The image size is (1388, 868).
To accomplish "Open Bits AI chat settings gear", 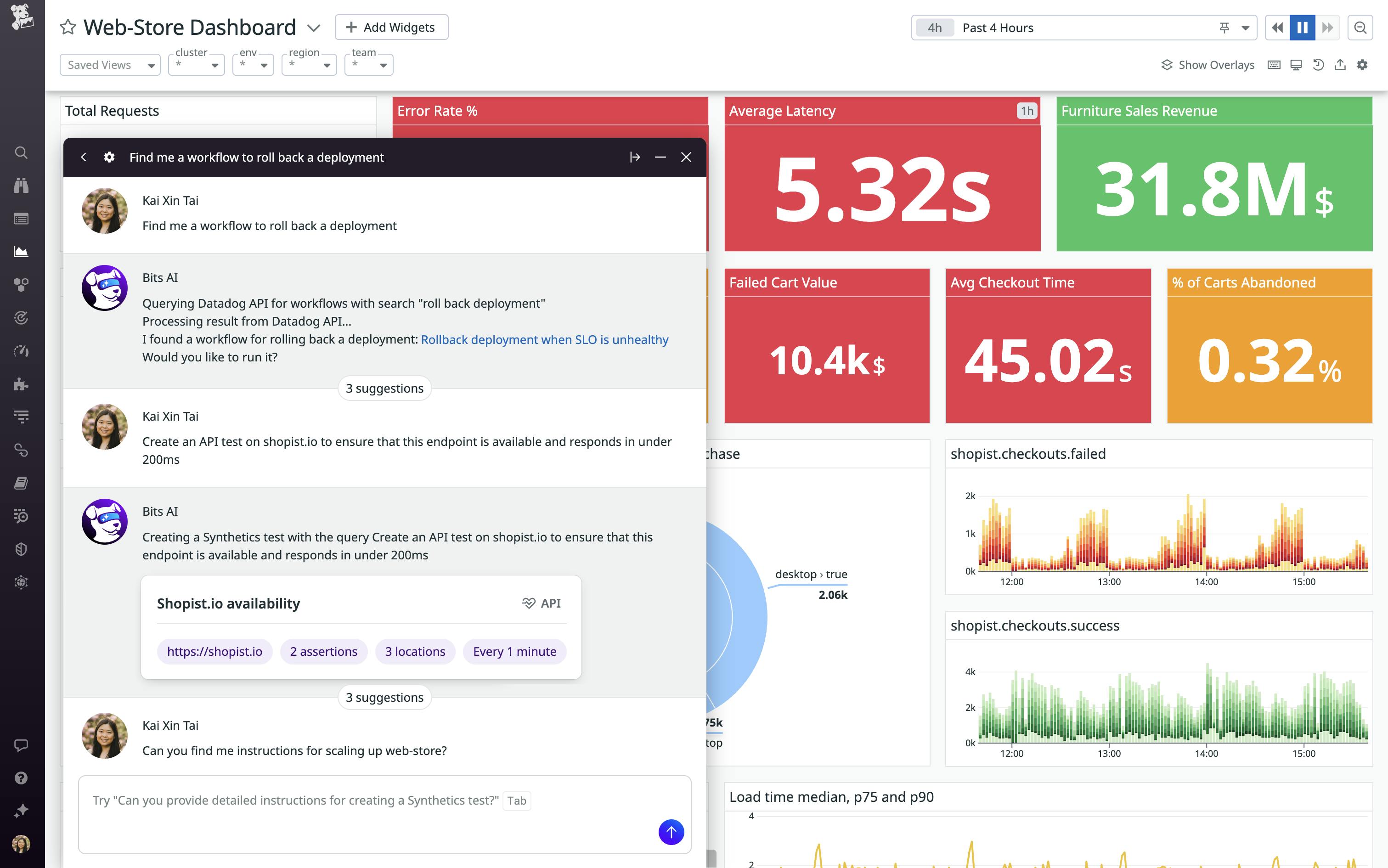I will click(x=108, y=157).
